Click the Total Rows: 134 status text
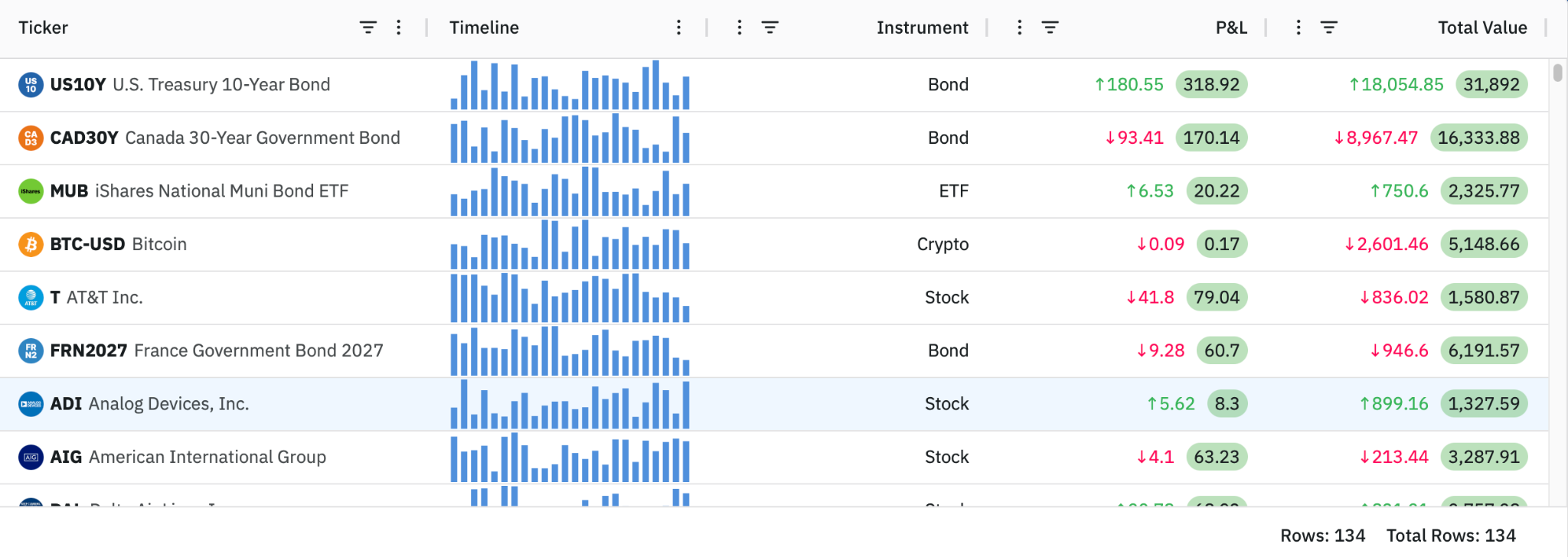1568x557 pixels. click(1451, 536)
